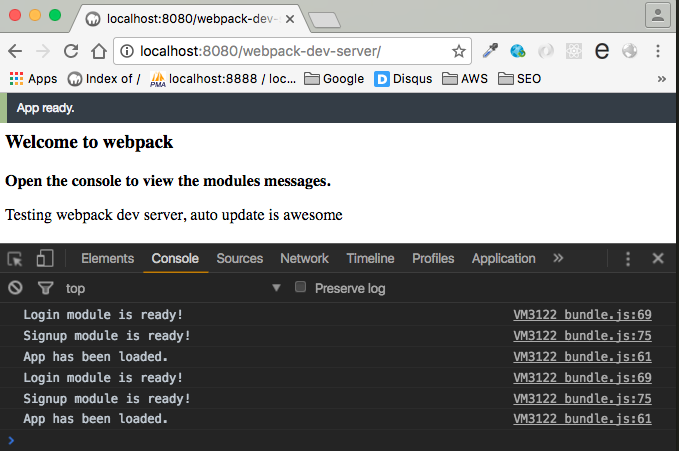Open the Disqus bookmark
679x451 pixels.
(403, 79)
